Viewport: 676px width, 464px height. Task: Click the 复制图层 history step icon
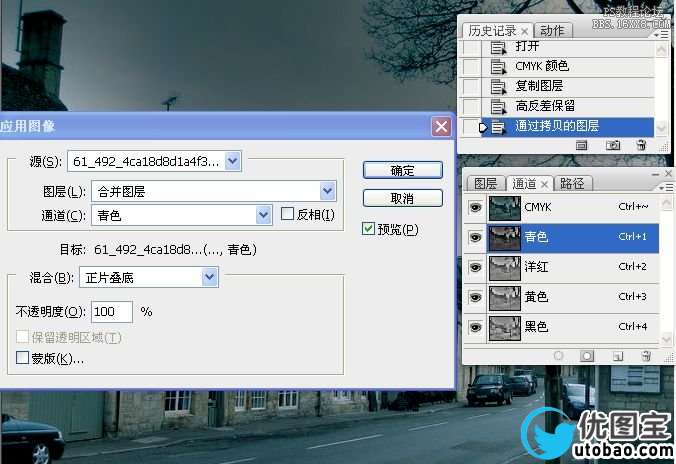tap(498, 87)
